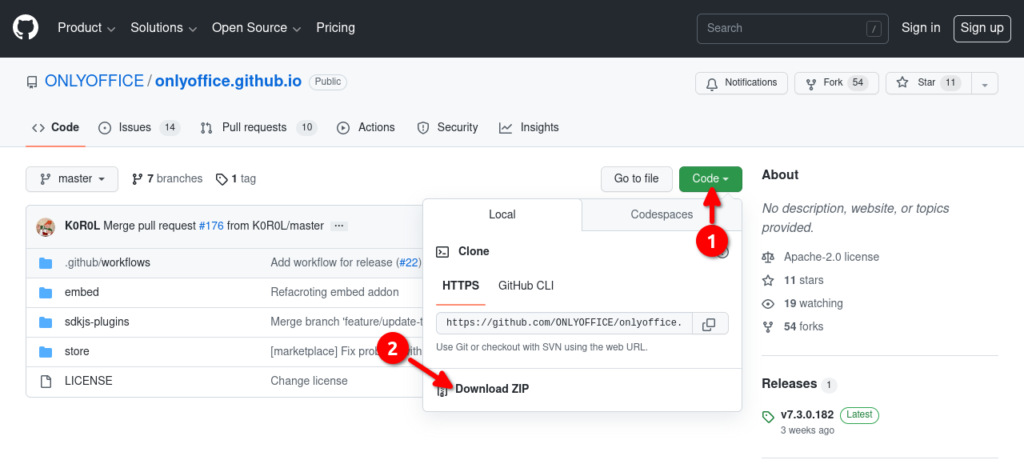Open the ONLYOFFICE owner link
The image size is (1024, 476).
pos(94,81)
